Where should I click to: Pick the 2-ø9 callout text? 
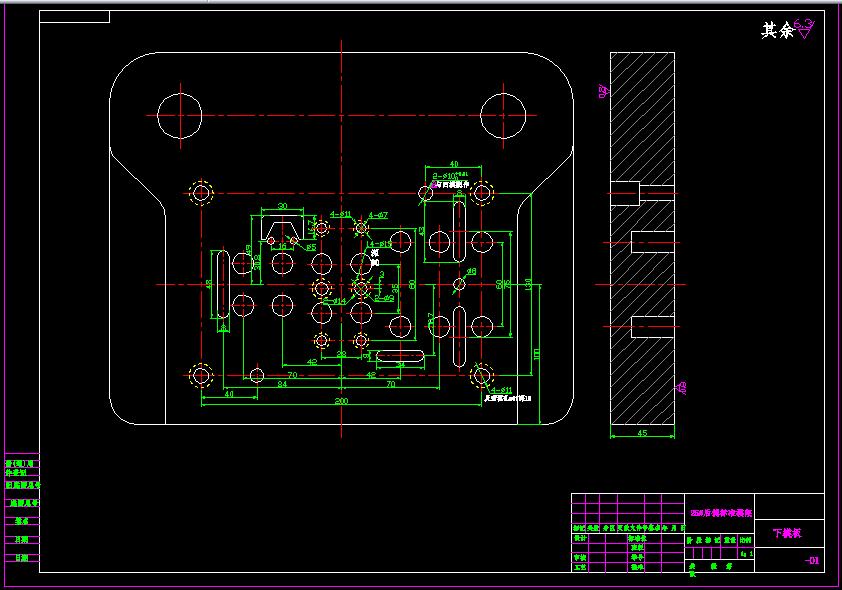coord(384,297)
